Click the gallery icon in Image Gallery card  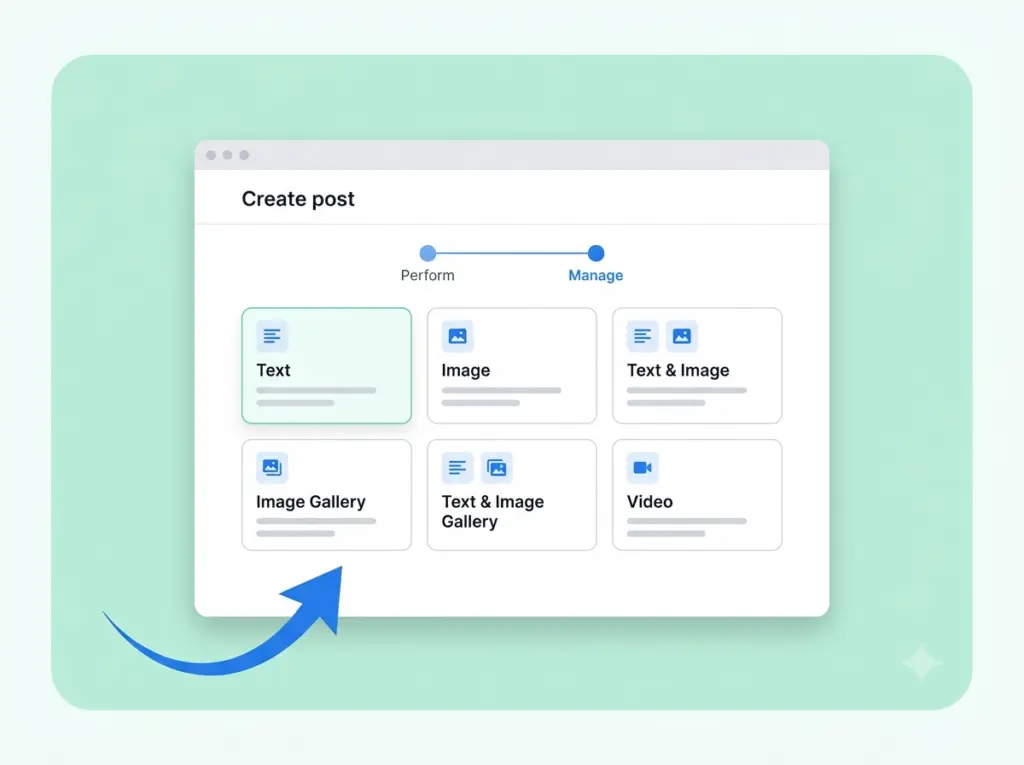click(x=272, y=468)
